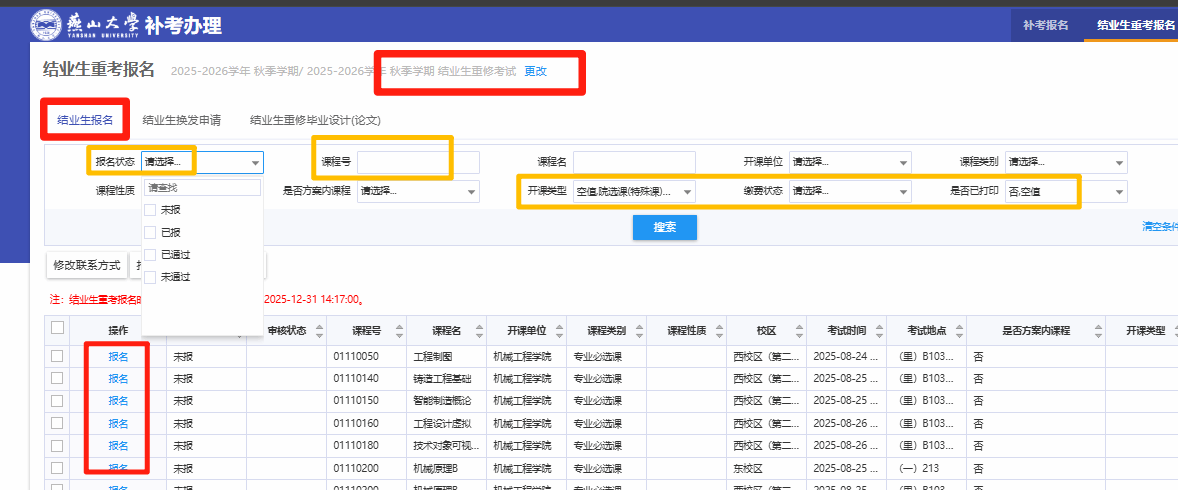Select the checkbox for course 01110050 row
The height and width of the screenshot is (490, 1178).
57,356
